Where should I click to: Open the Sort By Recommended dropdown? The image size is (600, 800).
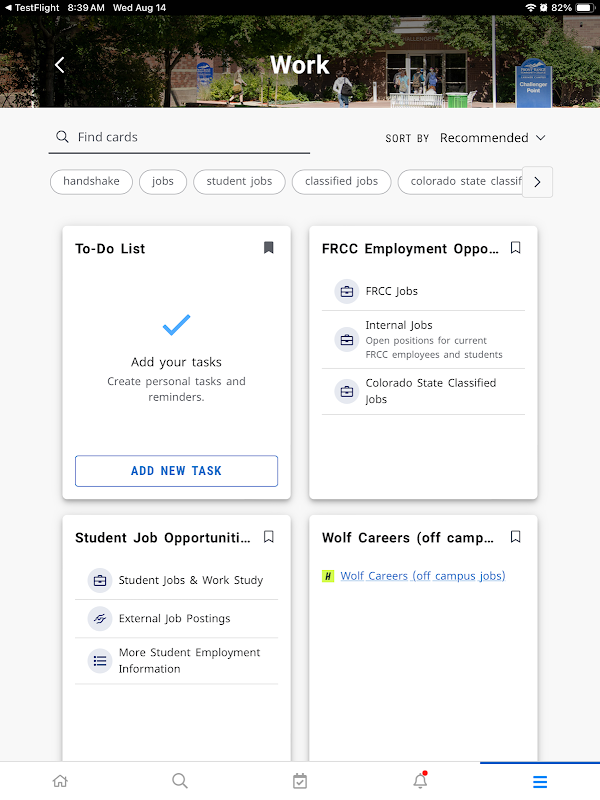(492, 138)
